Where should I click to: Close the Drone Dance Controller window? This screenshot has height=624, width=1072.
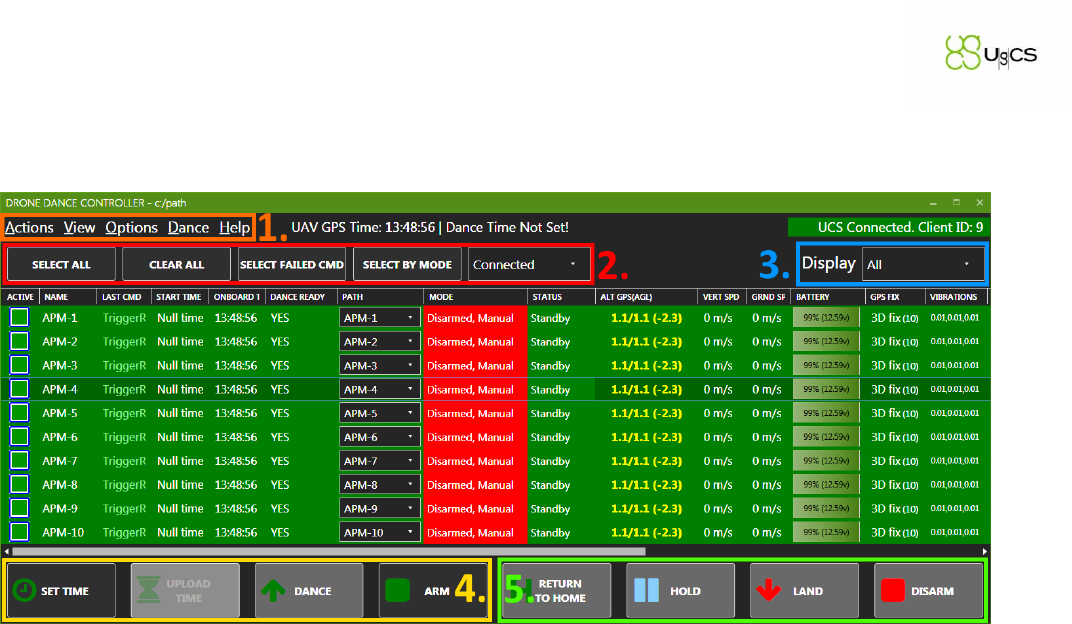(980, 202)
